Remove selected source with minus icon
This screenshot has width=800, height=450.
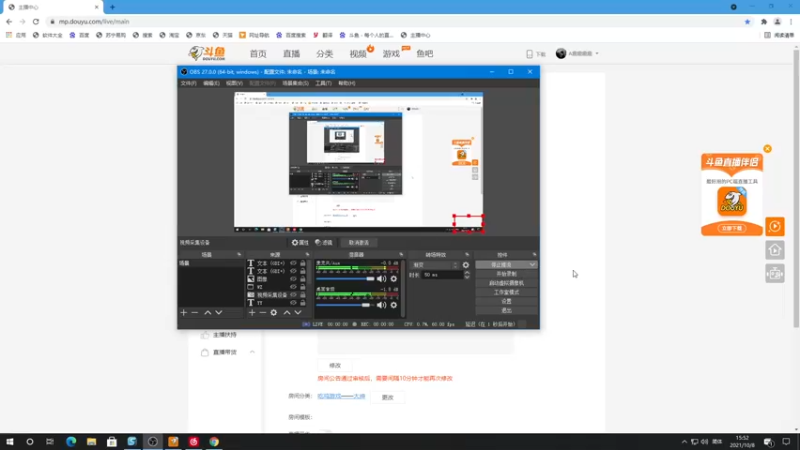tap(263, 312)
